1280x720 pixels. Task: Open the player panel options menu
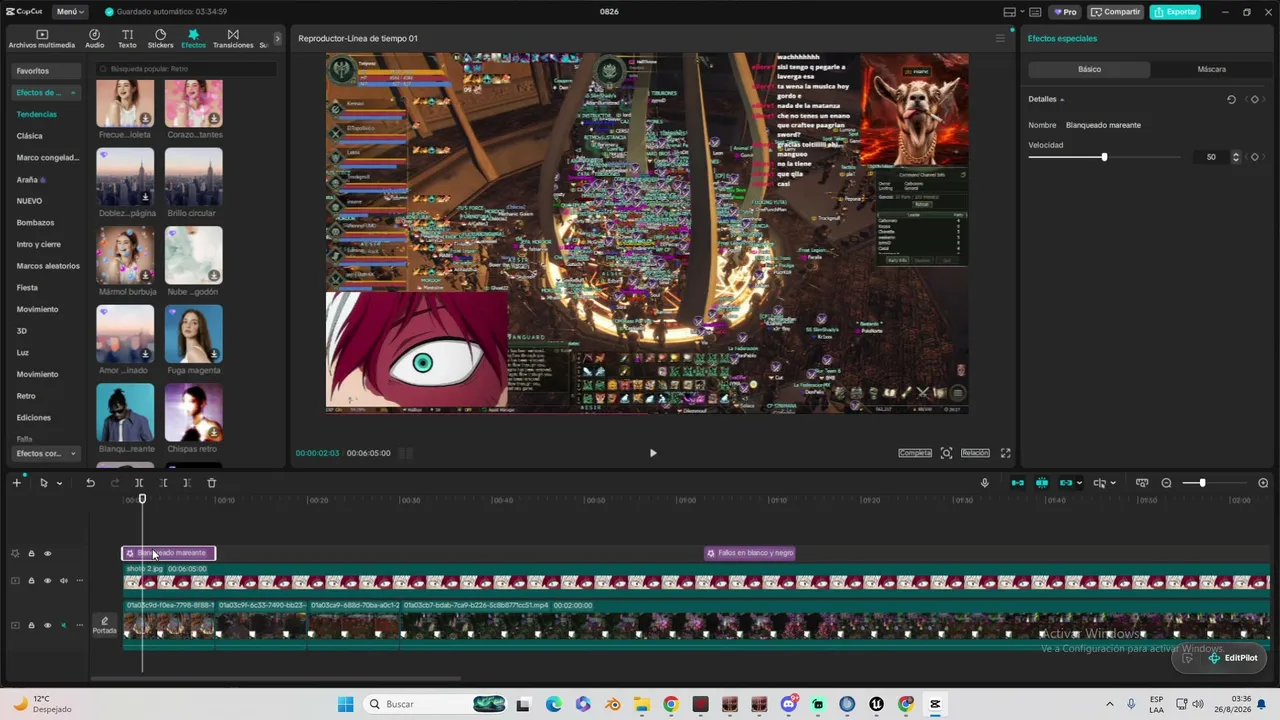point(999,38)
